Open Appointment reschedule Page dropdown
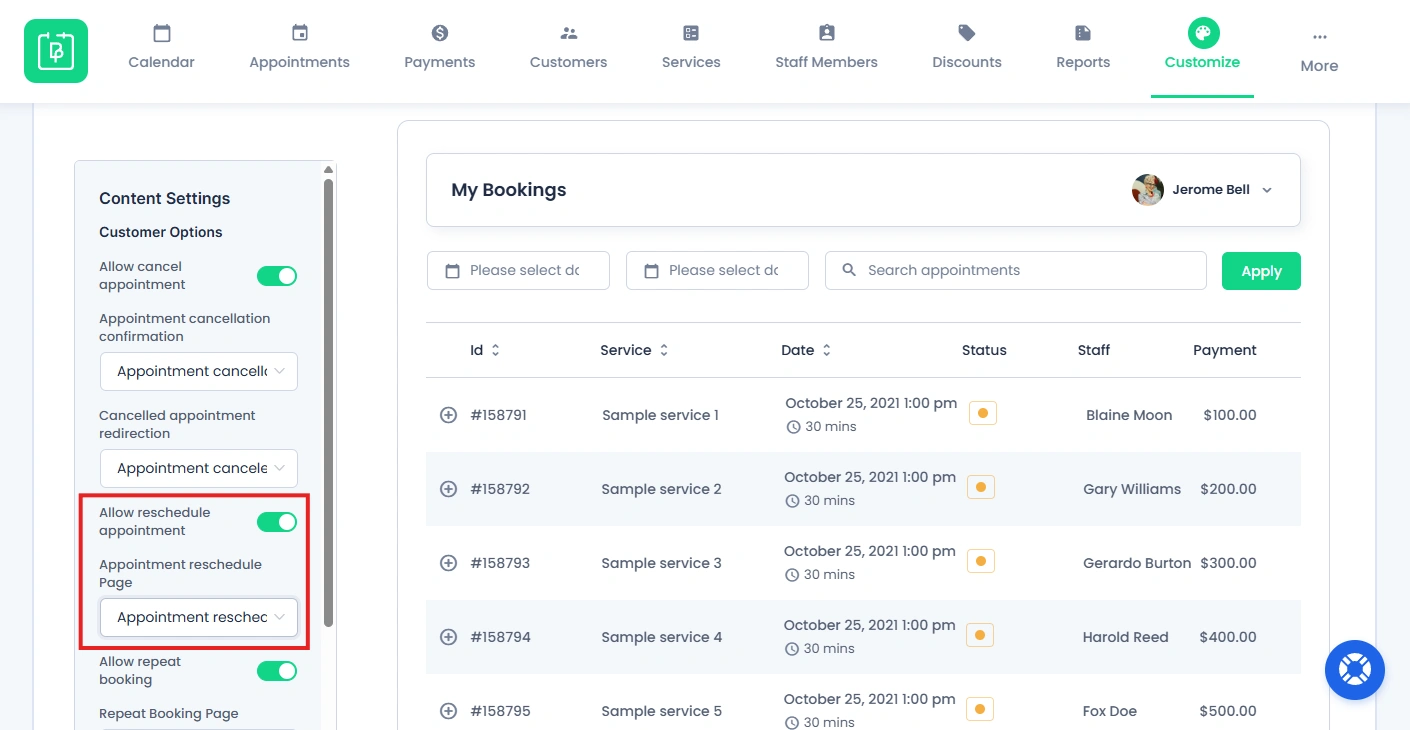 point(199,617)
